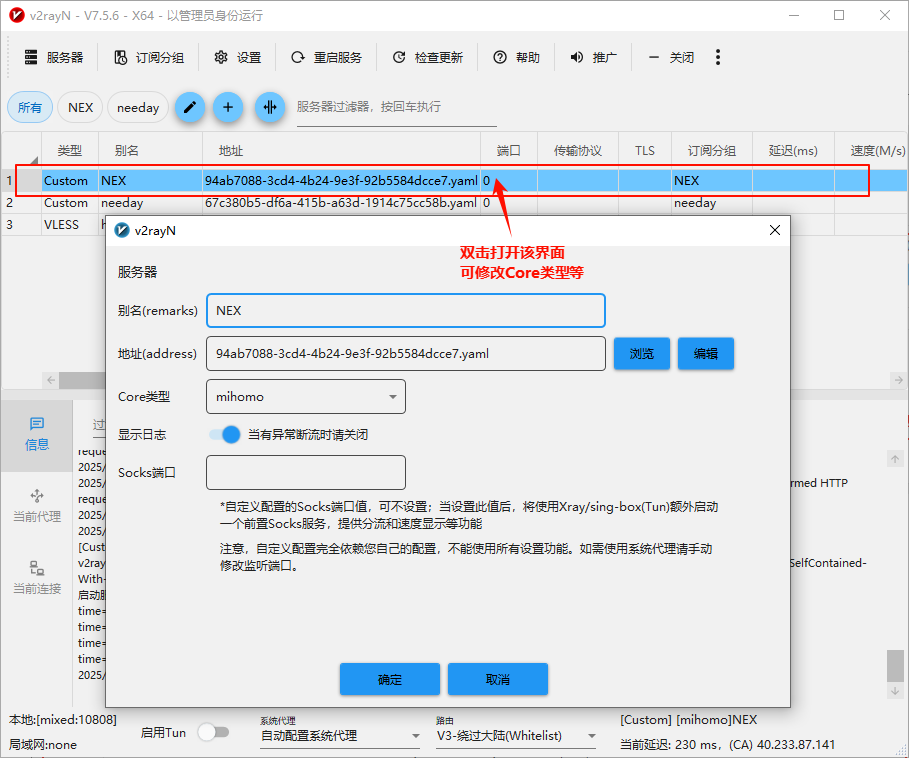Click the 确定 confirm button
This screenshot has width=909, height=758.
click(390, 679)
